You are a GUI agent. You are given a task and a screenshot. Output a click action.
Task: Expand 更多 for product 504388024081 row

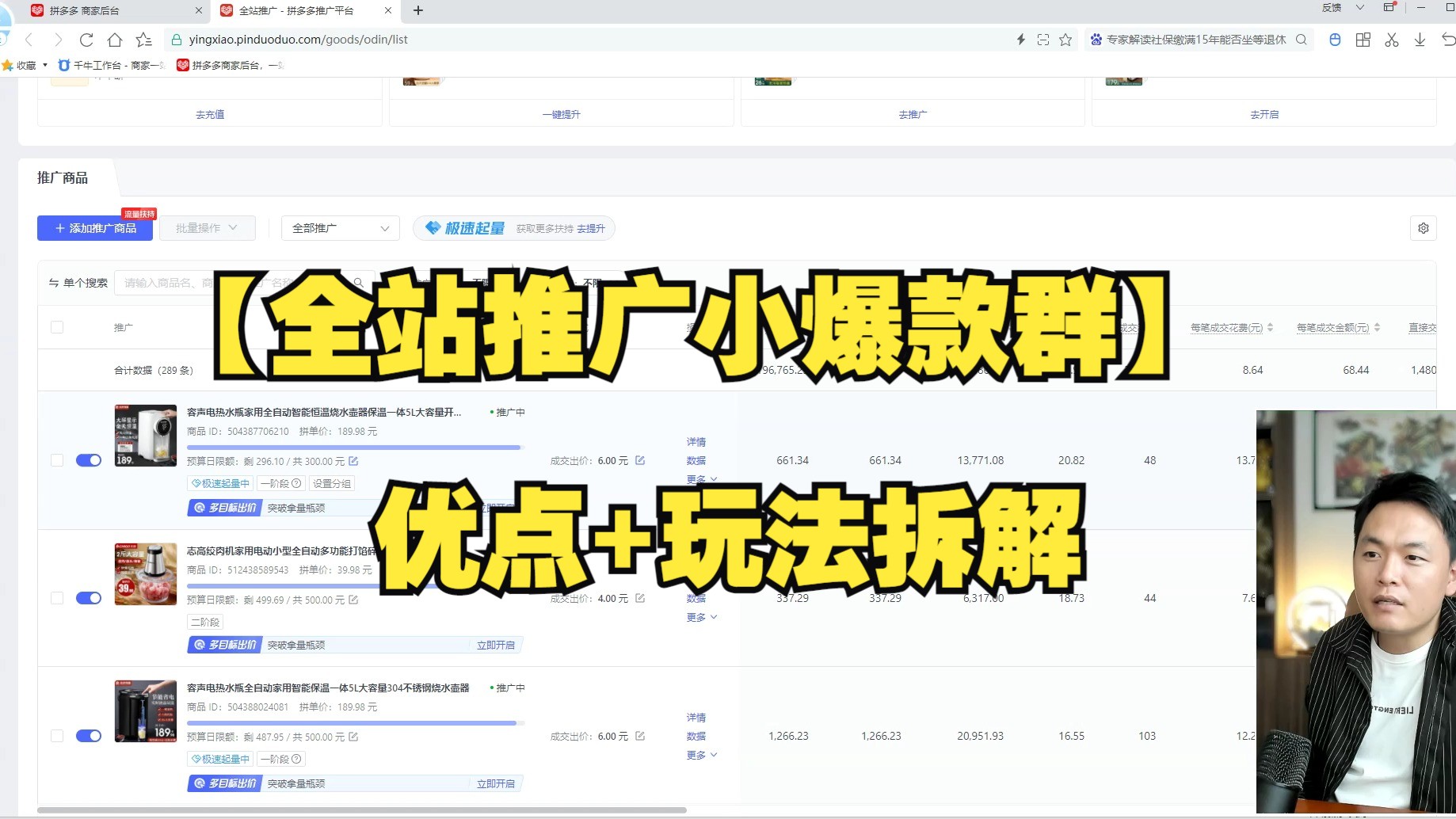(702, 755)
